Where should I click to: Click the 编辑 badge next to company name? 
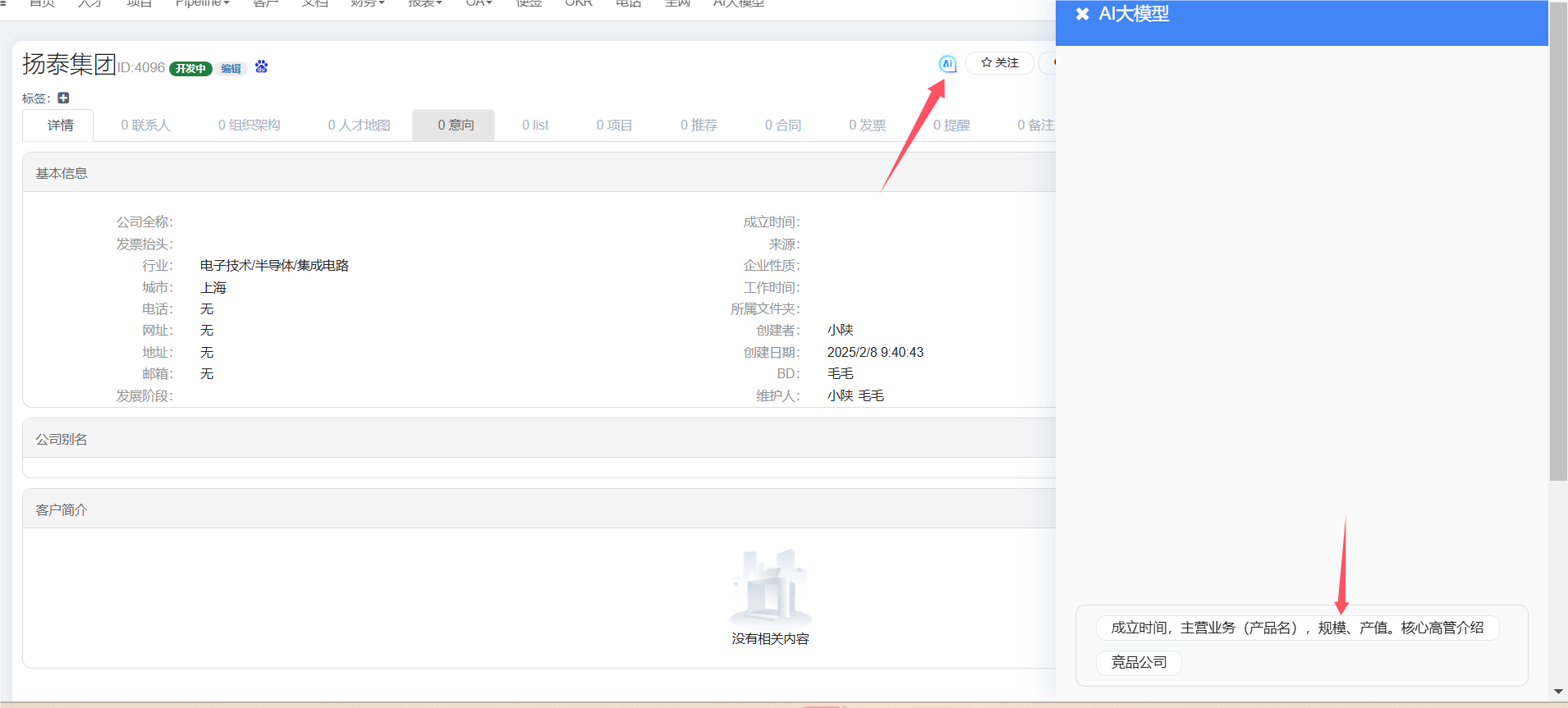(x=231, y=69)
